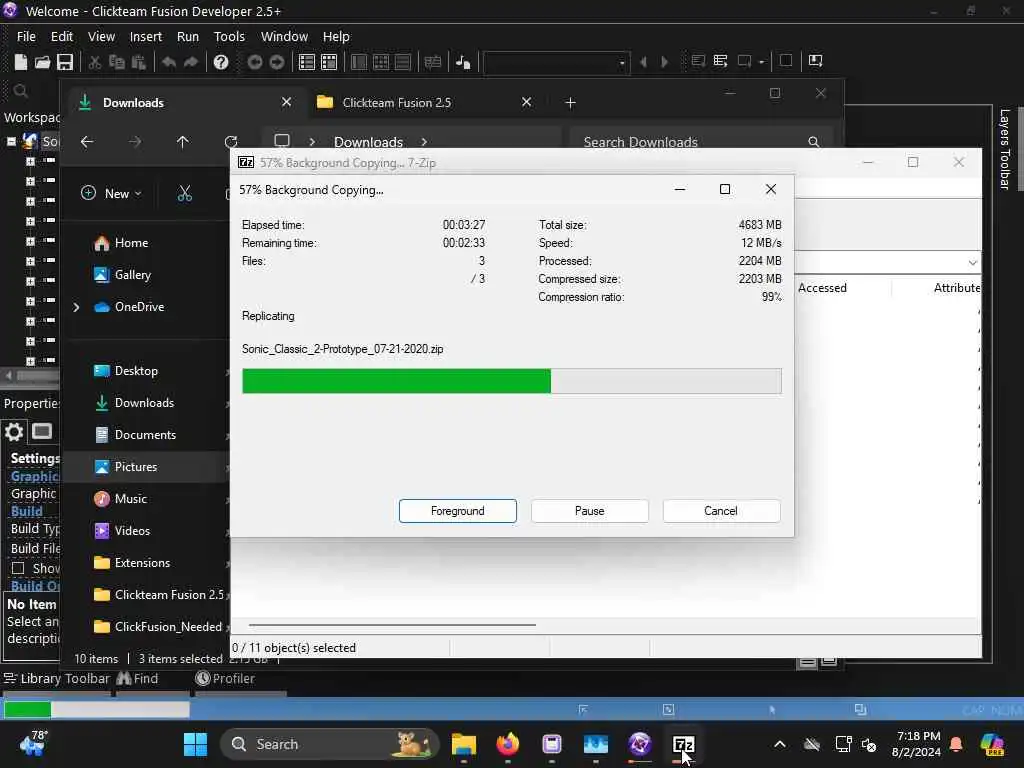Refresh the Downloads Explorer view
This screenshot has height=768, width=1024.
click(231, 142)
